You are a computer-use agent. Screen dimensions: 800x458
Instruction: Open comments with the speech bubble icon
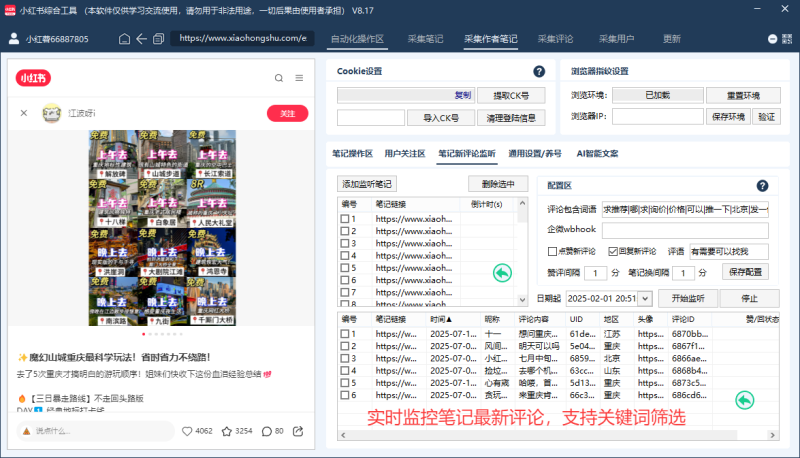coord(266,431)
